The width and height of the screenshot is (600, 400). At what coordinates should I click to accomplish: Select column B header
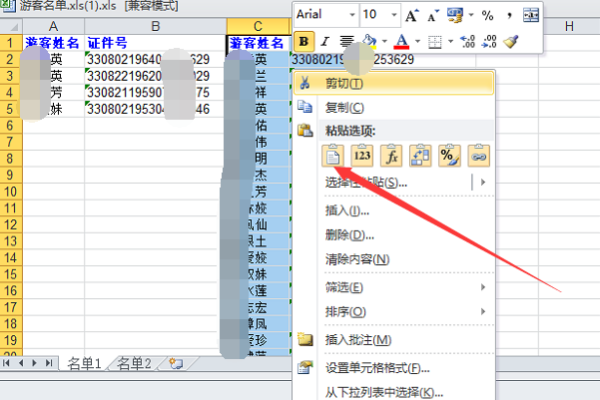(155, 26)
